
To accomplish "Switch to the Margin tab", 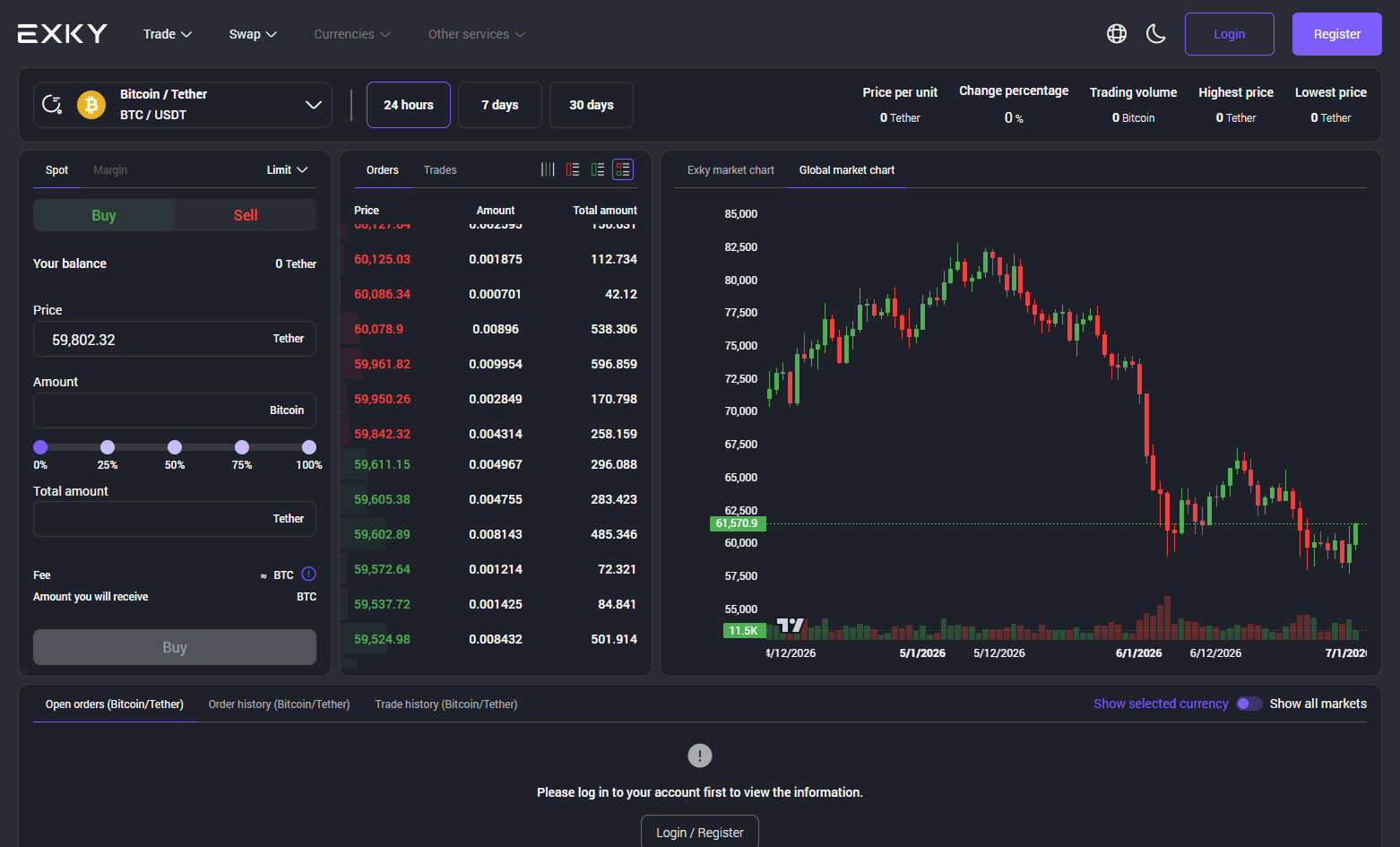I will tap(110, 170).
